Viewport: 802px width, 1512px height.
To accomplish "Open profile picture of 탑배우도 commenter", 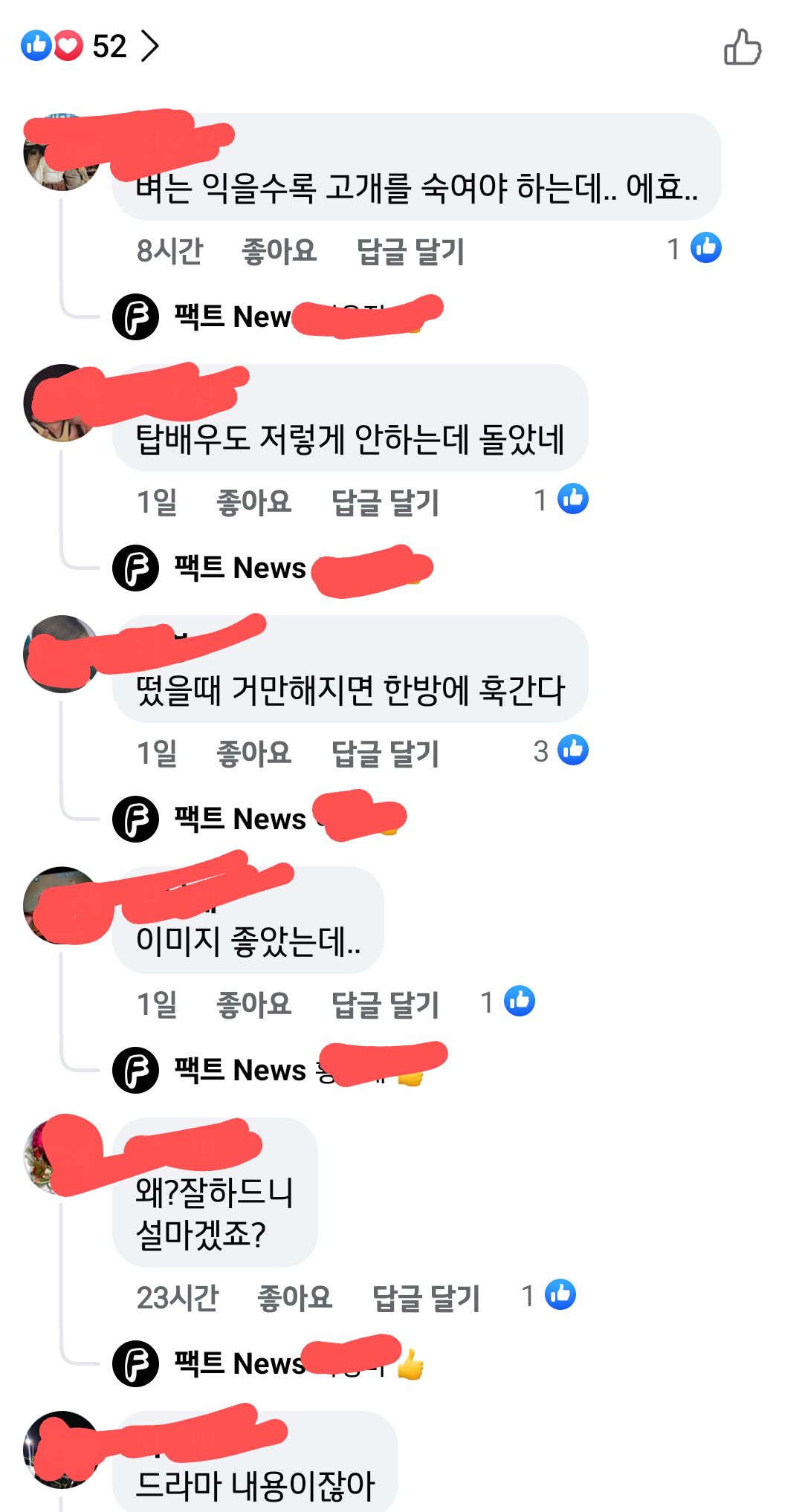I will [61, 403].
